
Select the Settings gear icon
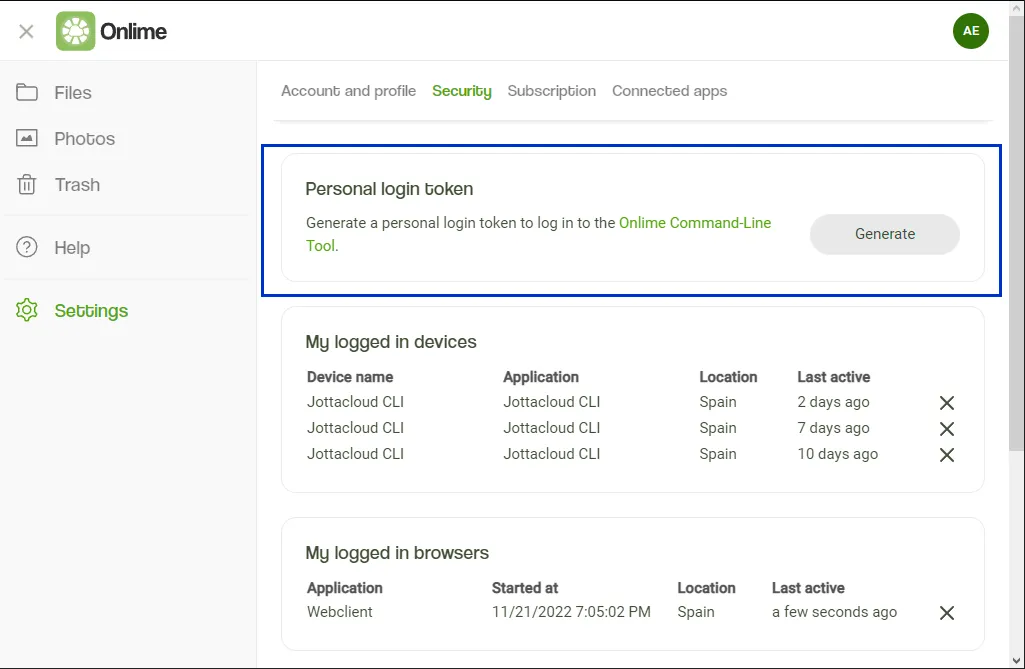pos(27,310)
